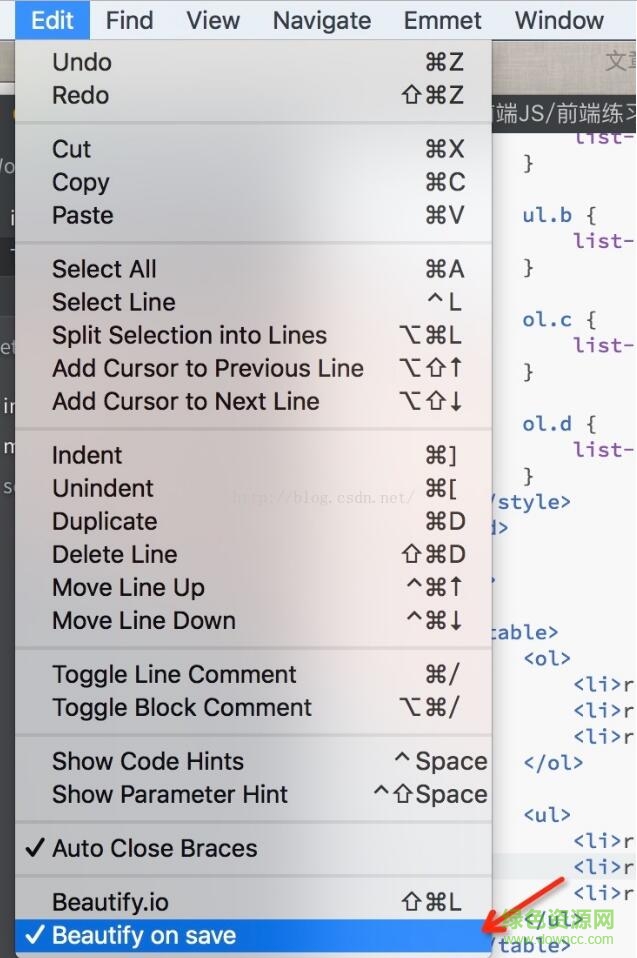Choose Select All menu item

(x=104, y=269)
